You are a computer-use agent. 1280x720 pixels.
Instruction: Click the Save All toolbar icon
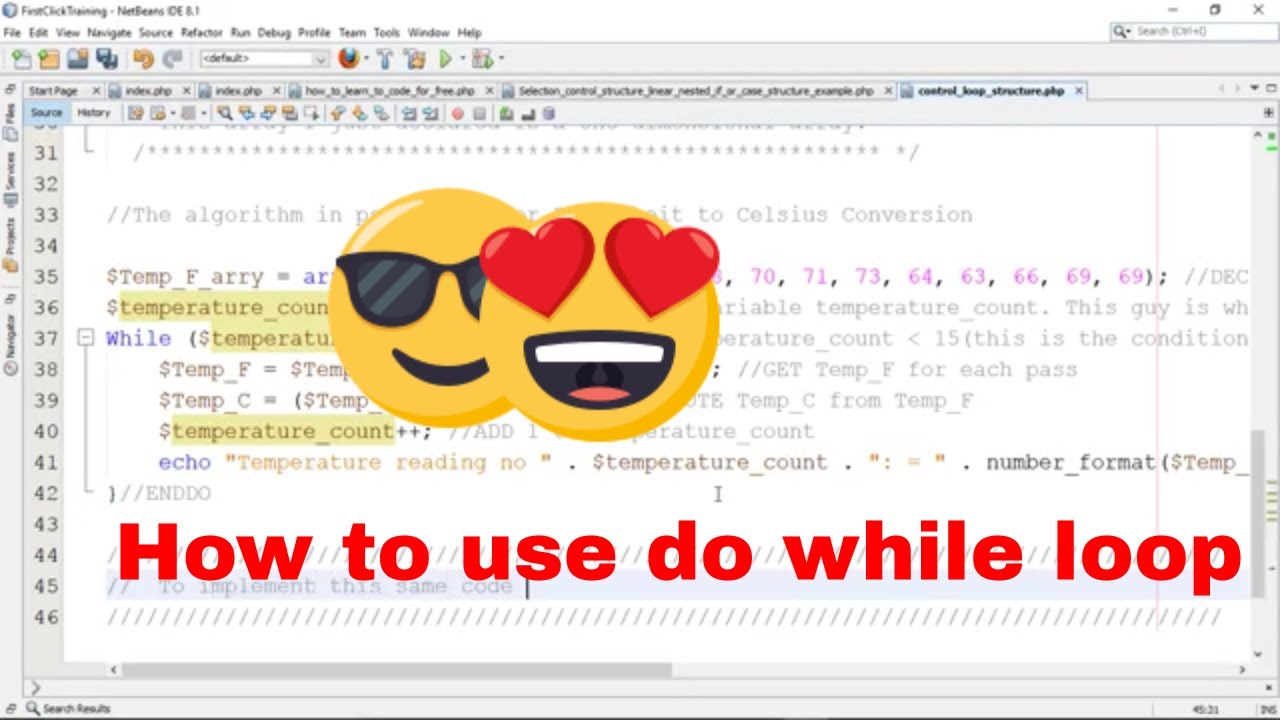click(107, 59)
